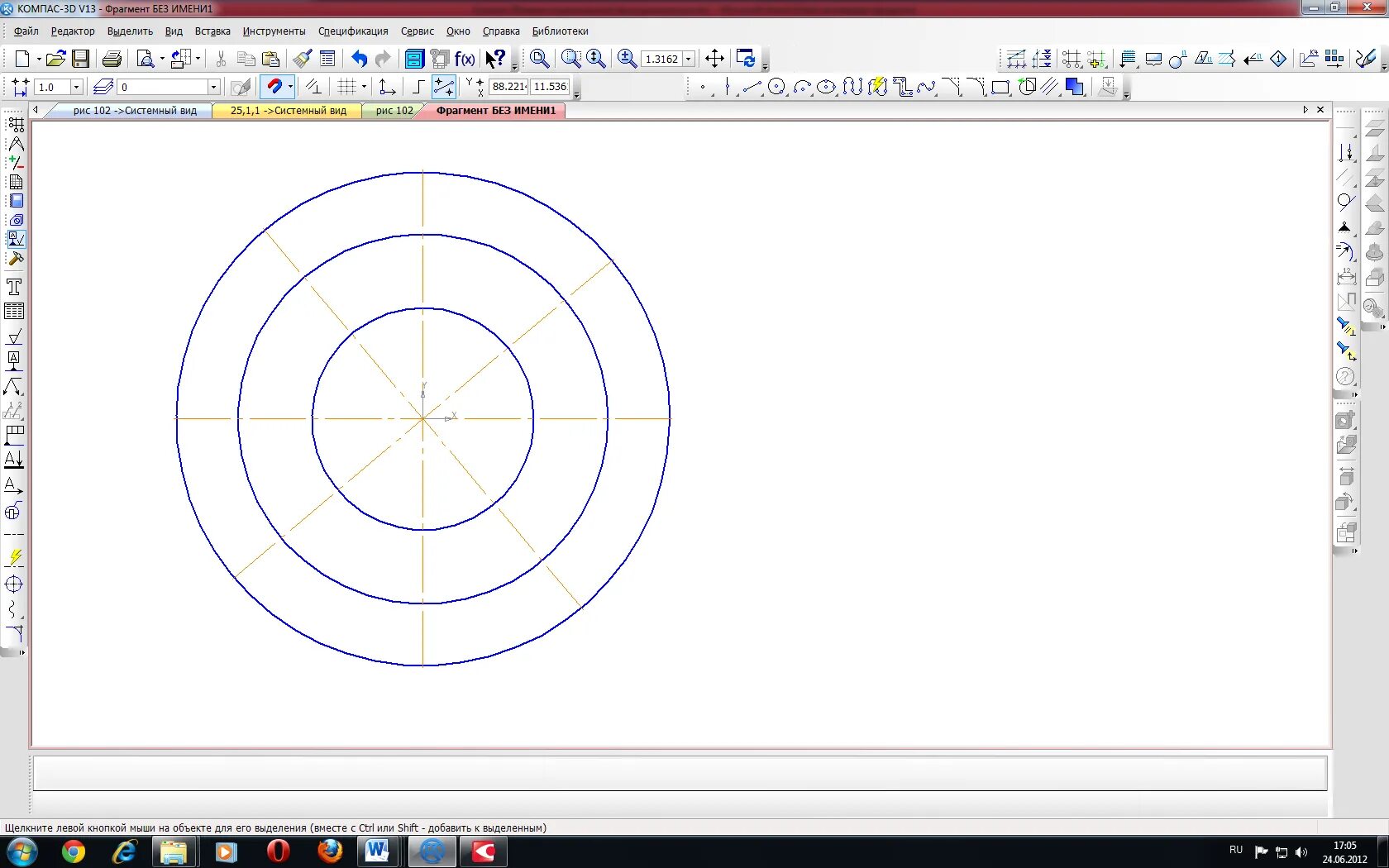Expand the dropdown arrow beside the new document icon
Image resolution: width=1389 pixels, height=868 pixels.
coord(38,59)
